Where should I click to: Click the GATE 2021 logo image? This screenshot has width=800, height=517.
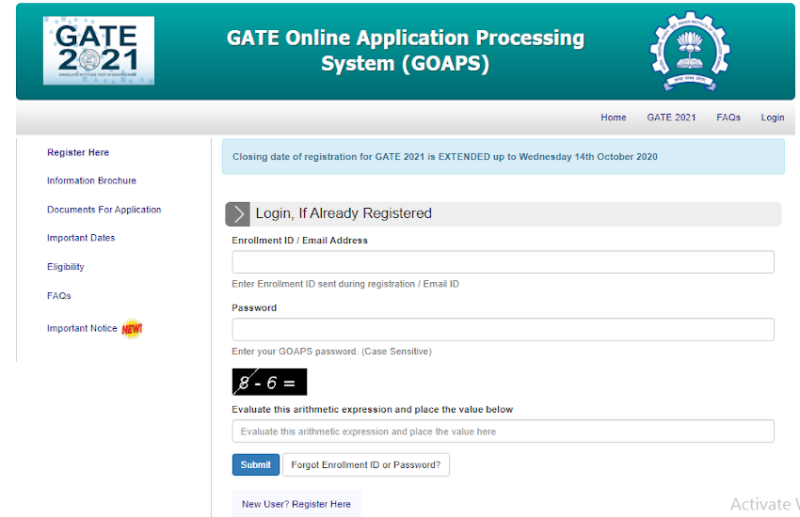point(98,50)
